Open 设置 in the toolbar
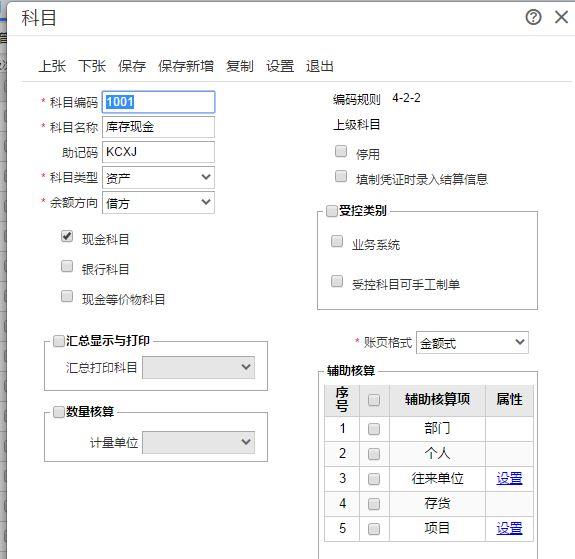The width and height of the screenshot is (575, 559). 280,66
